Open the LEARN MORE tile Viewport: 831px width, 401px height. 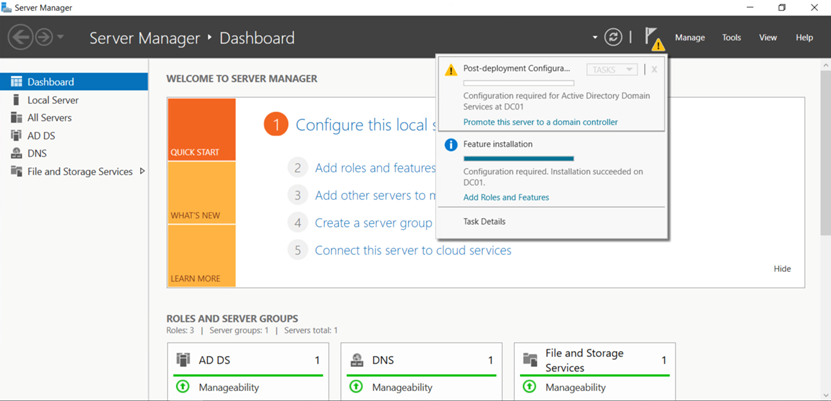pyautogui.click(x=201, y=256)
